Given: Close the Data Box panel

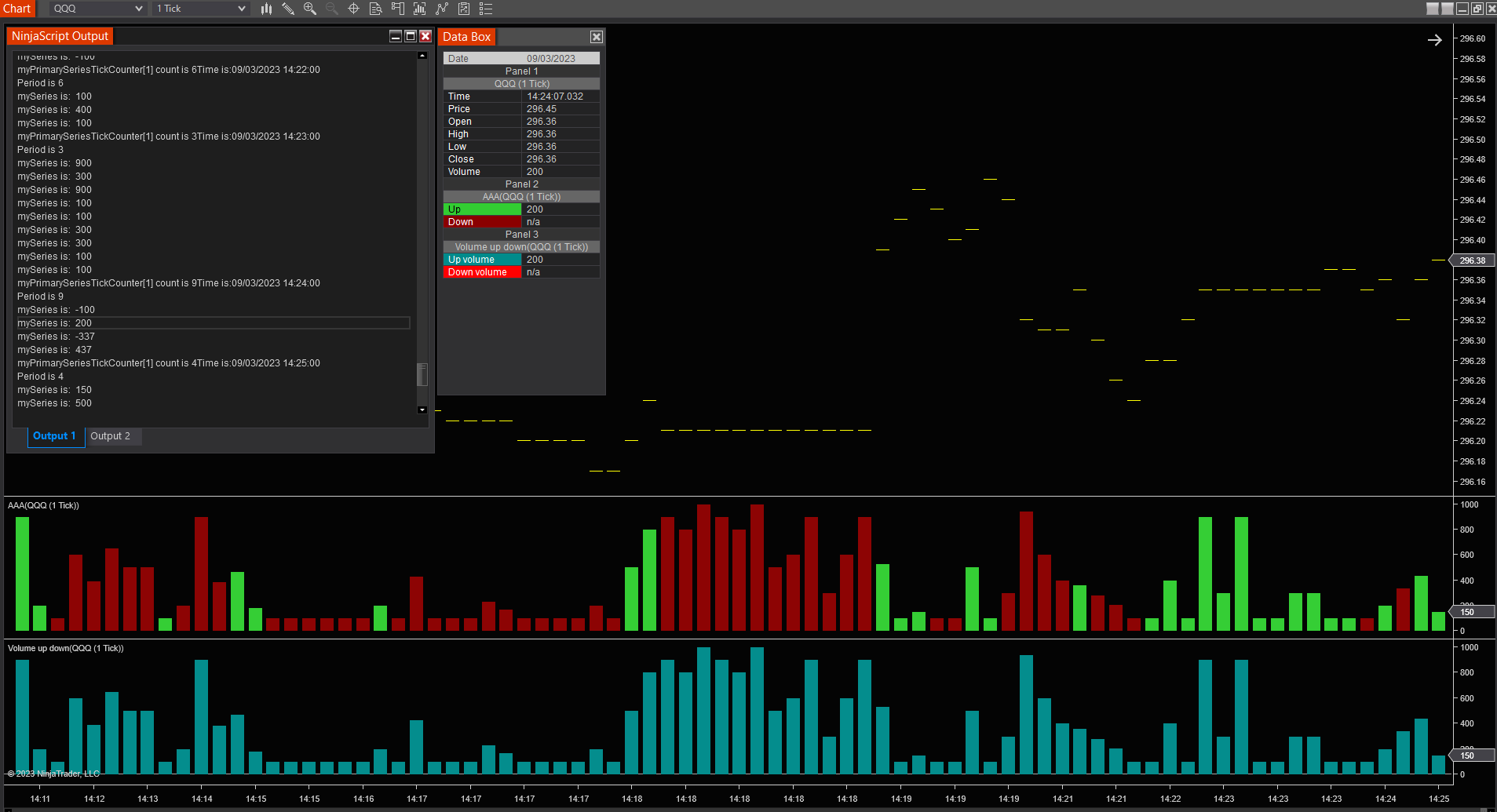Looking at the screenshot, I should [x=597, y=37].
